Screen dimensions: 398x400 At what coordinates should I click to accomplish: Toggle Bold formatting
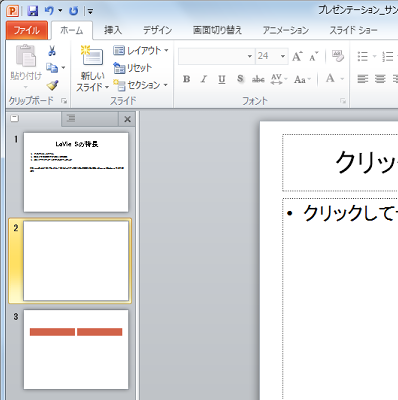click(187, 79)
